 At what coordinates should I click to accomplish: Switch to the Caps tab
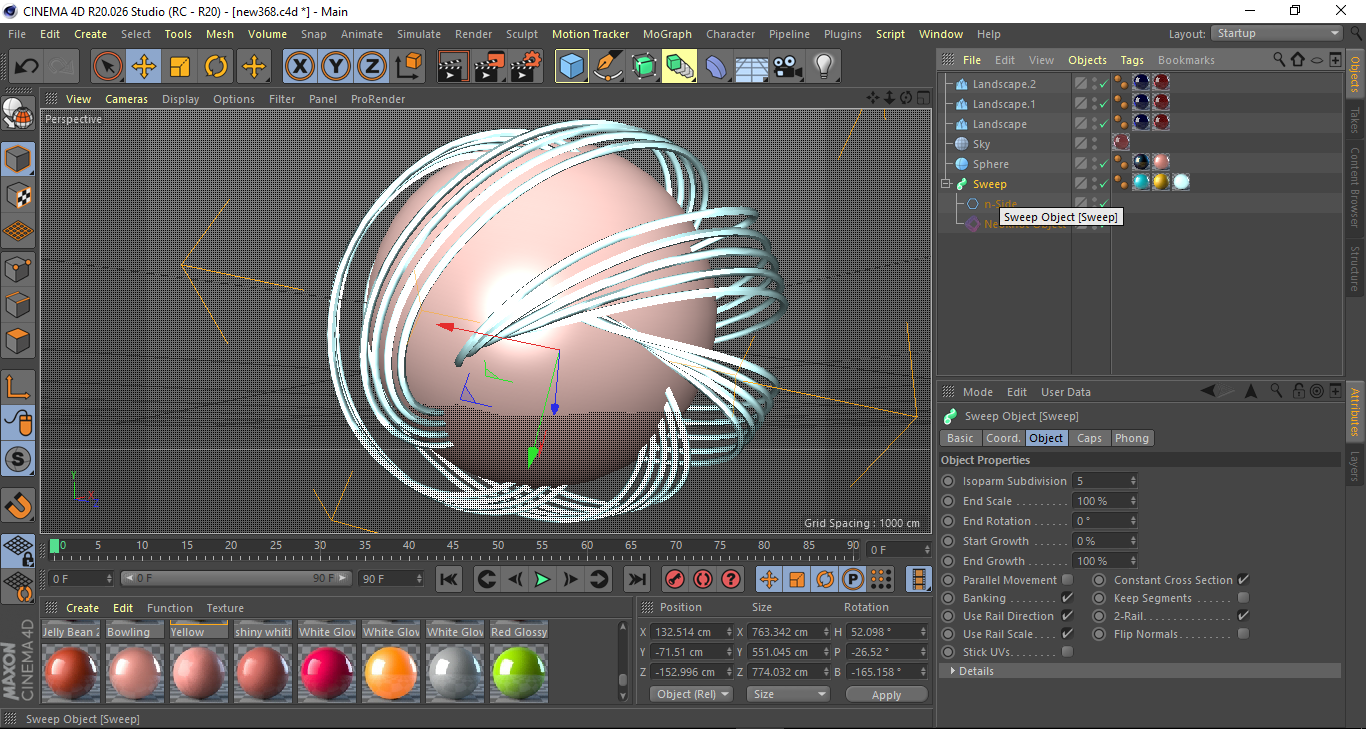1089,438
